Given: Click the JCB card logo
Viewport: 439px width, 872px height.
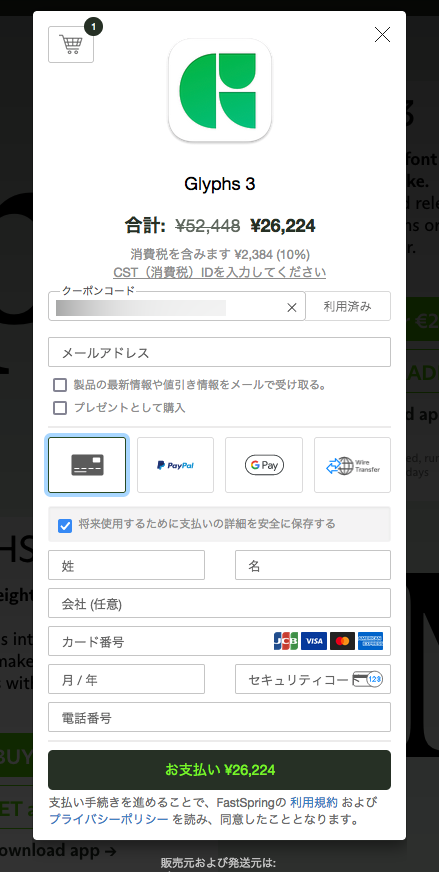Looking at the screenshot, I should [x=286, y=641].
